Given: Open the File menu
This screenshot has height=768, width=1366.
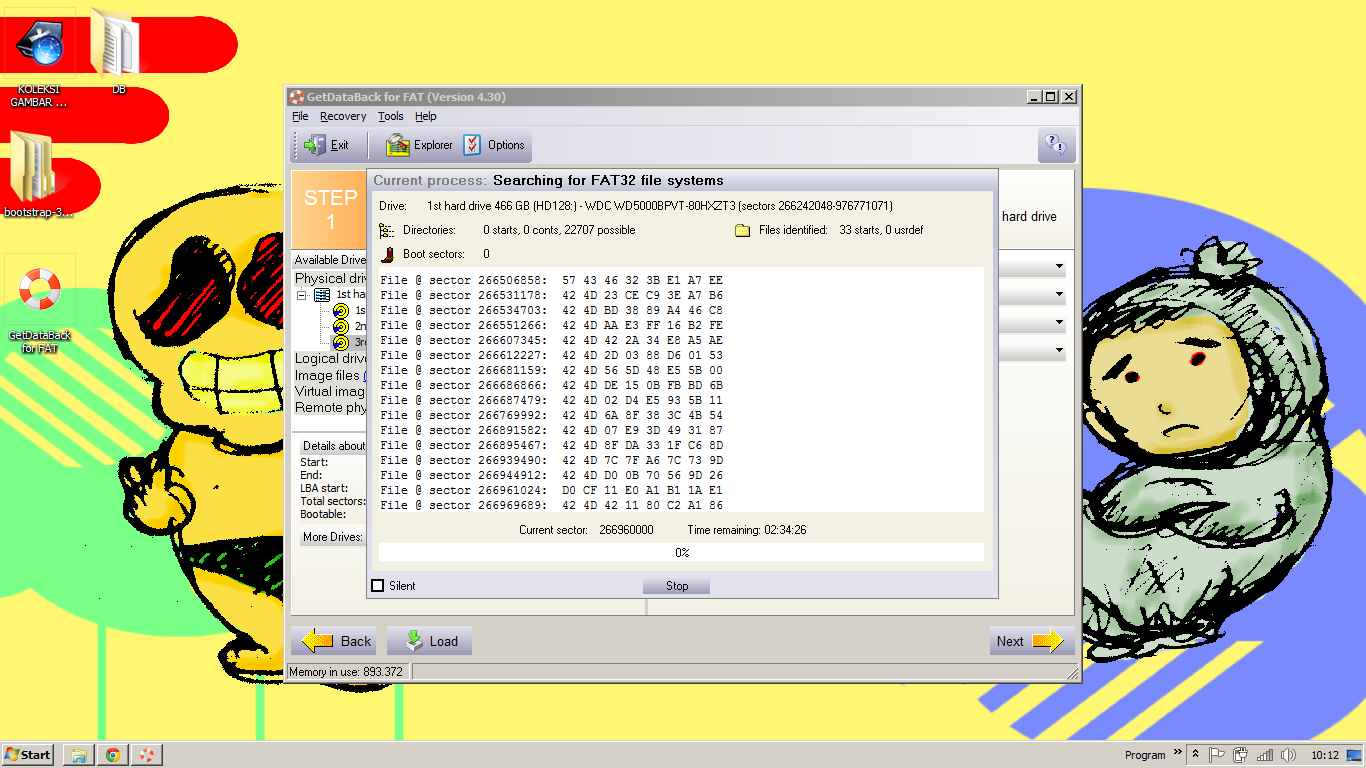Looking at the screenshot, I should click(300, 116).
